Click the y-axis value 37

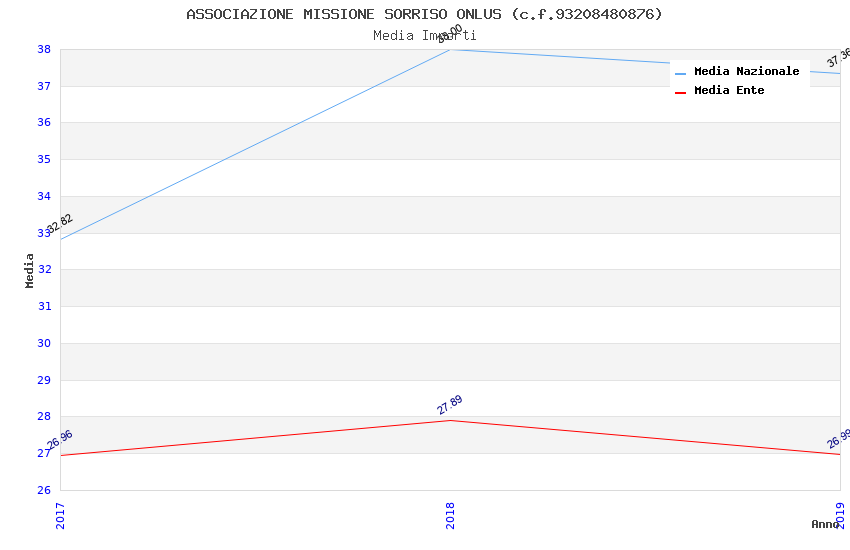click(44, 86)
